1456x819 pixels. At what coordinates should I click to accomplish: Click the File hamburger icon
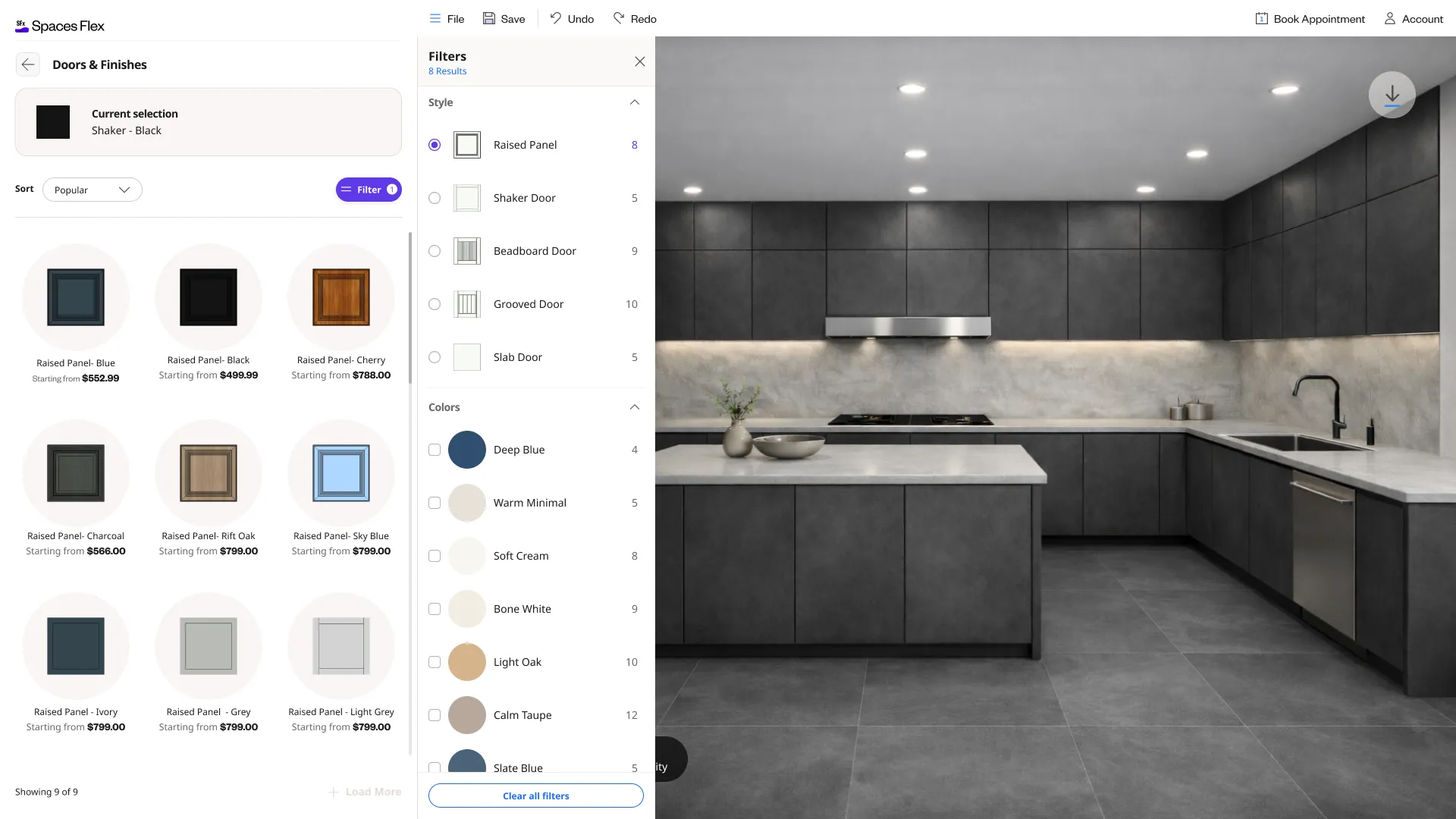(435, 18)
